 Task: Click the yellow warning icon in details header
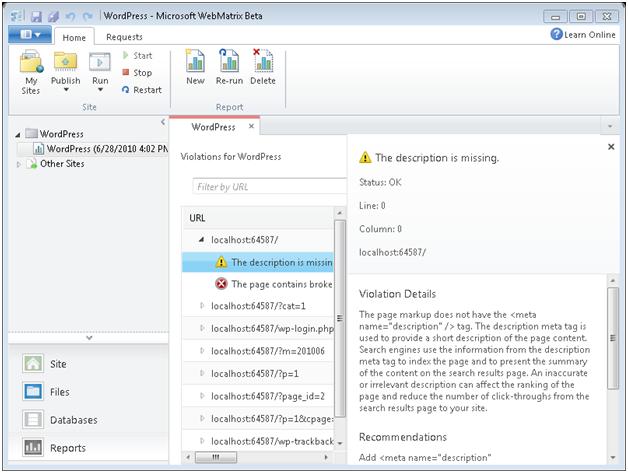coord(365,157)
